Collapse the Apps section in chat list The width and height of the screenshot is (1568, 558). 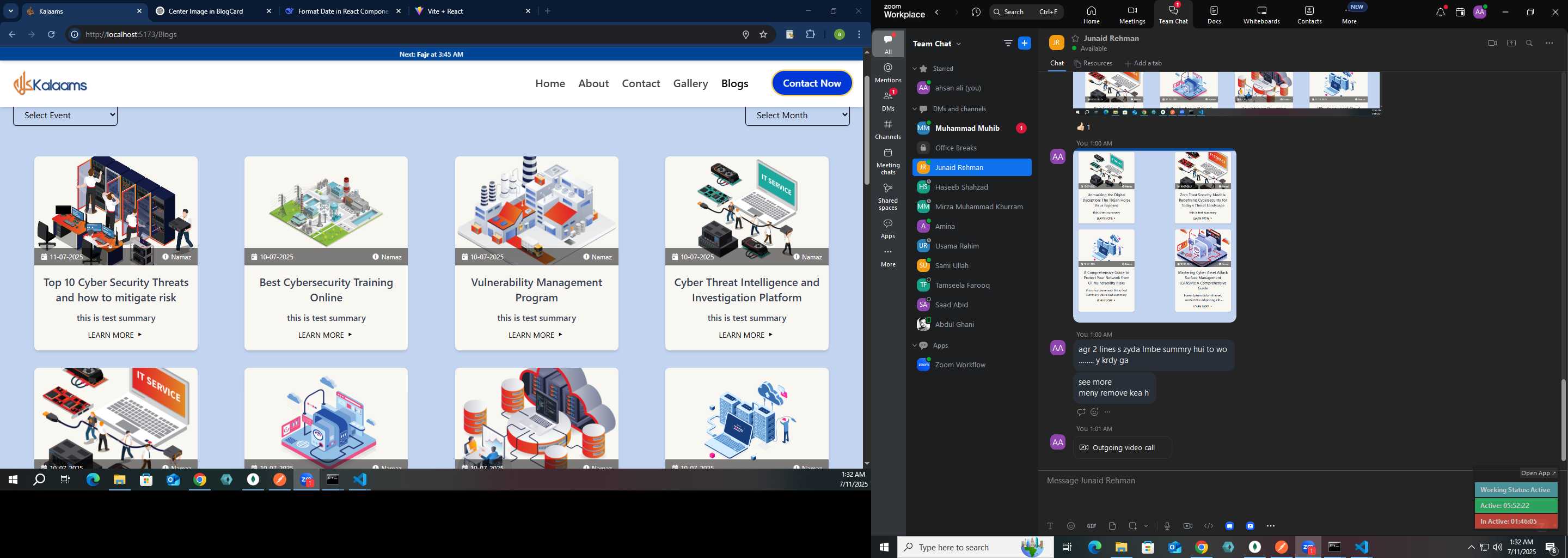click(x=914, y=345)
